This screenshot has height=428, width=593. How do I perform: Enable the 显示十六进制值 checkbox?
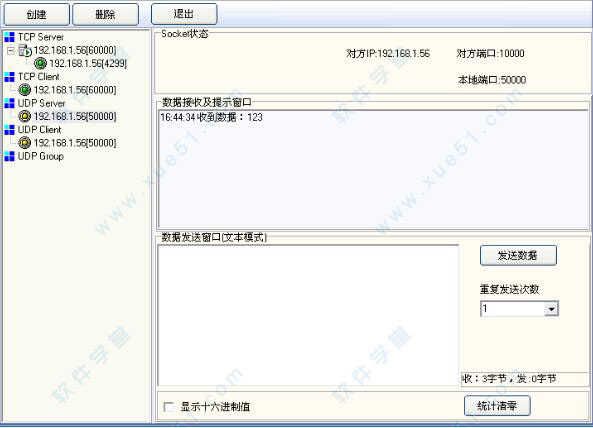(168, 407)
